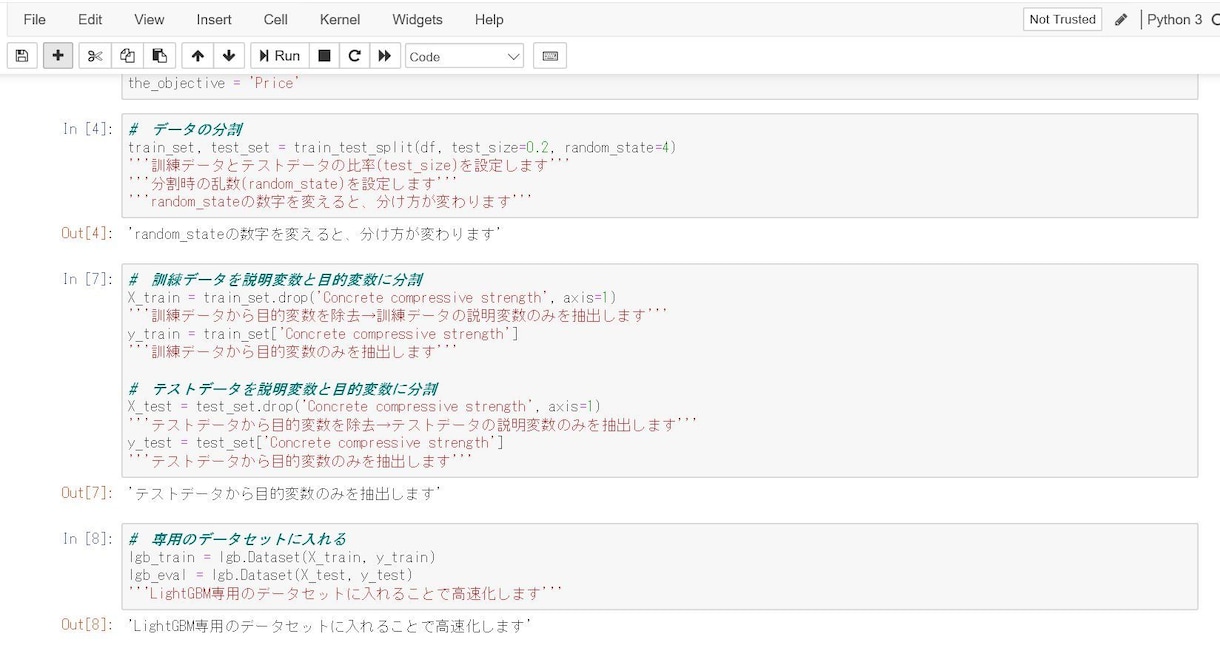Click the Out[8] output prompt
The width and height of the screenshot is (1220, 648).
pyautogui.click(x=88, y=625)
